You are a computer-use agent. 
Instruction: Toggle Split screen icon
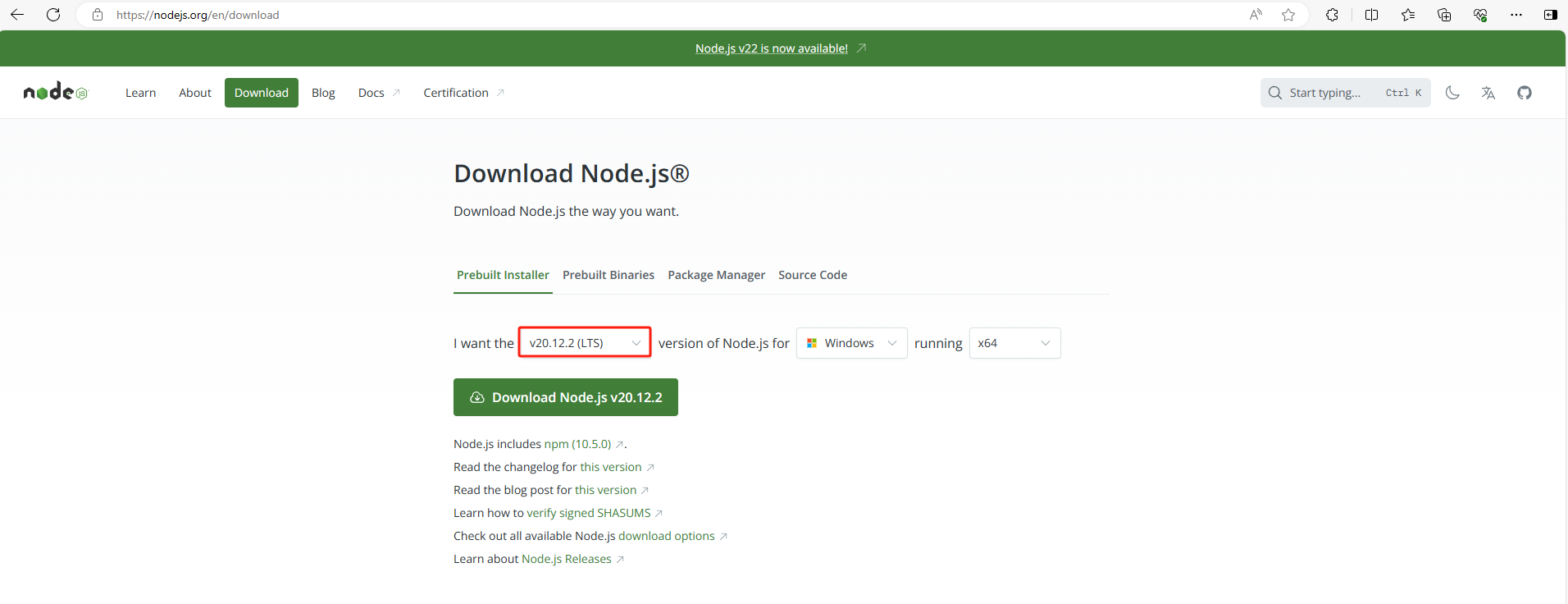point(1371,15)
